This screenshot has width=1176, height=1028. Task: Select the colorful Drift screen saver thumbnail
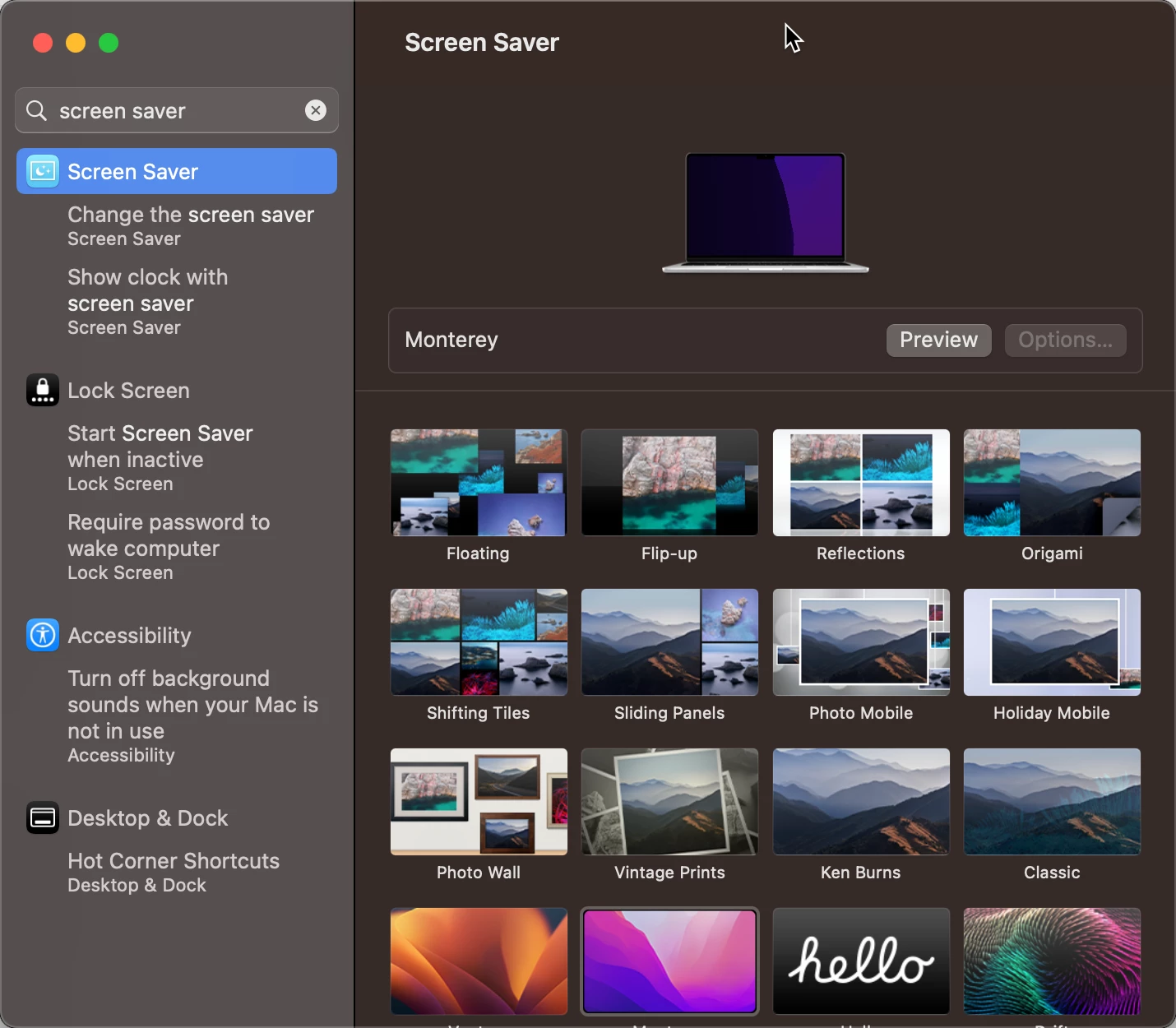[x=1052, y=961]
